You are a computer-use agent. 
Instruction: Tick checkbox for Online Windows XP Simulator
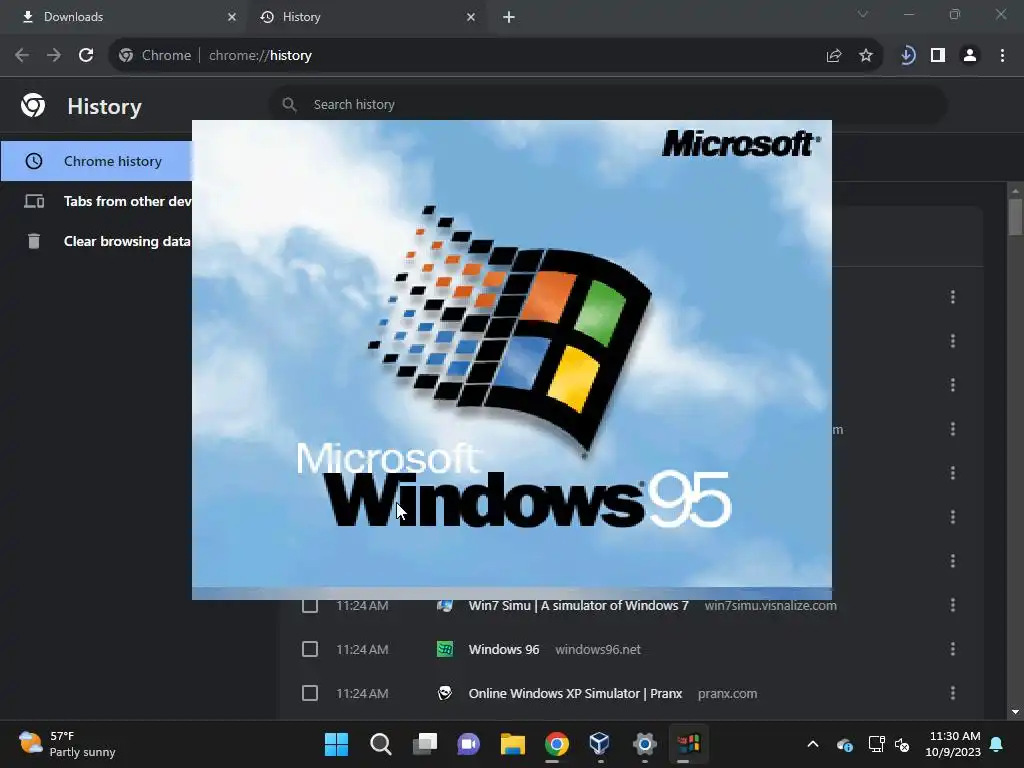tap(310, 693)
